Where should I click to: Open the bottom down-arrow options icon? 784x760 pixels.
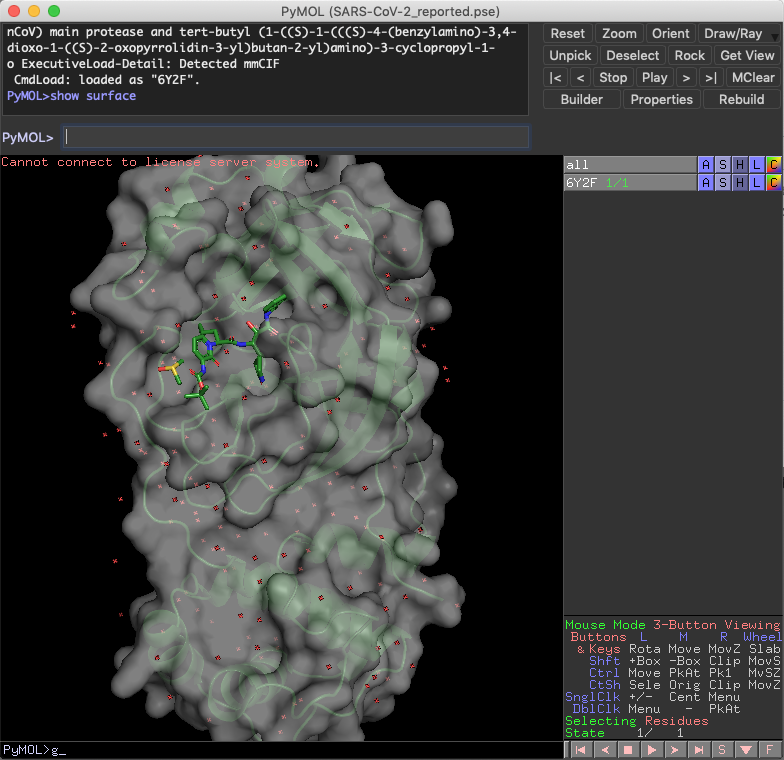pos(746,750)
